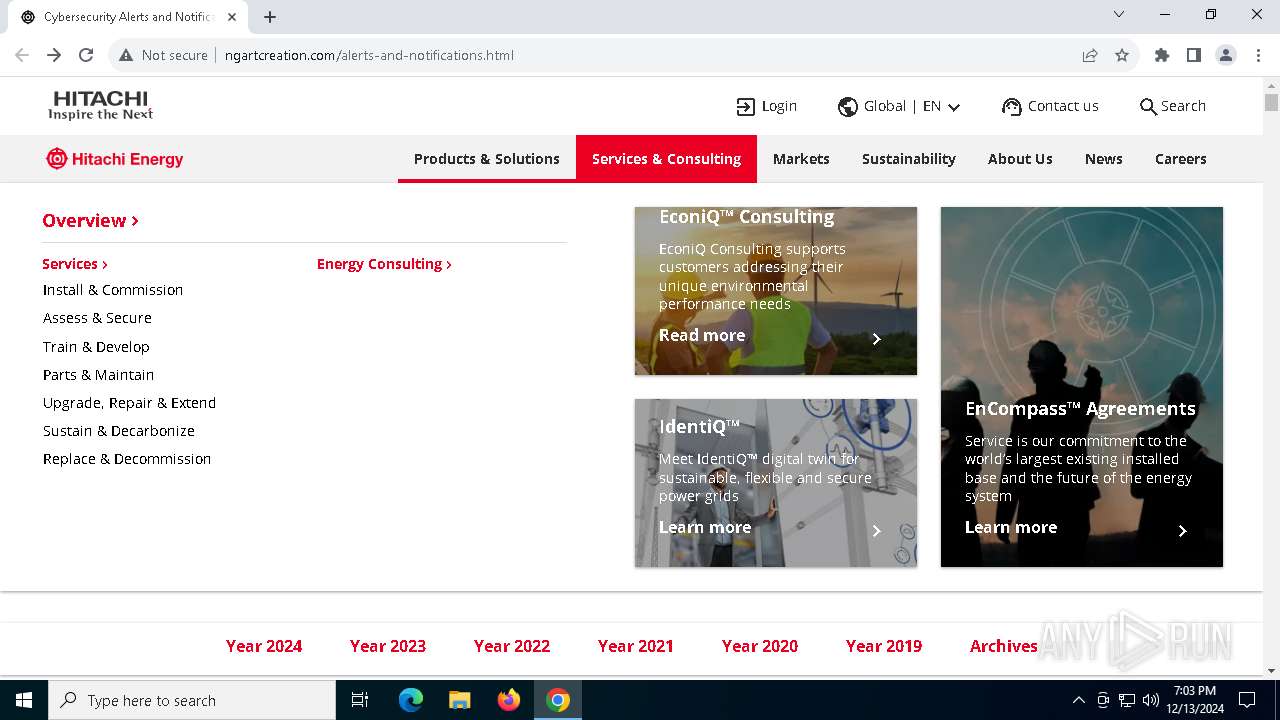The image size is (1280, 720).
Task: Switch to the Archives tab
Action: pyautogui.click(x=1004, y=646)
